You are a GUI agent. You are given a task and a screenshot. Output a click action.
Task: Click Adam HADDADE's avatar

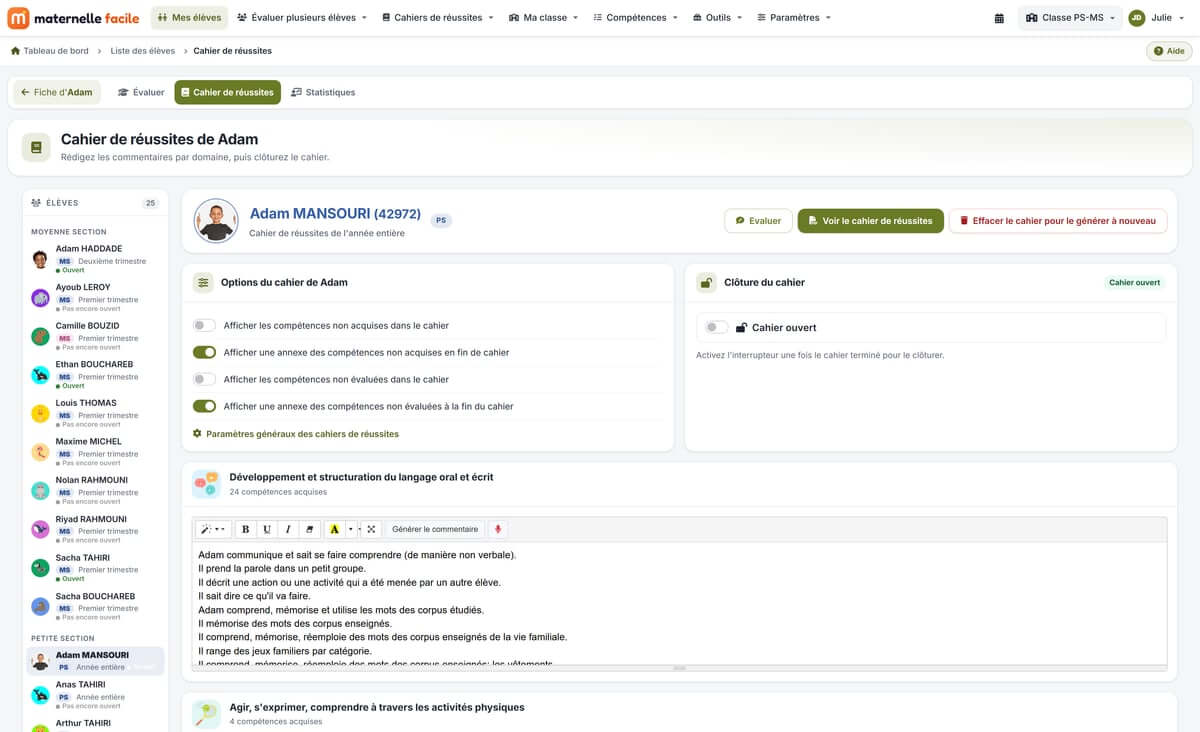point(40,260)
